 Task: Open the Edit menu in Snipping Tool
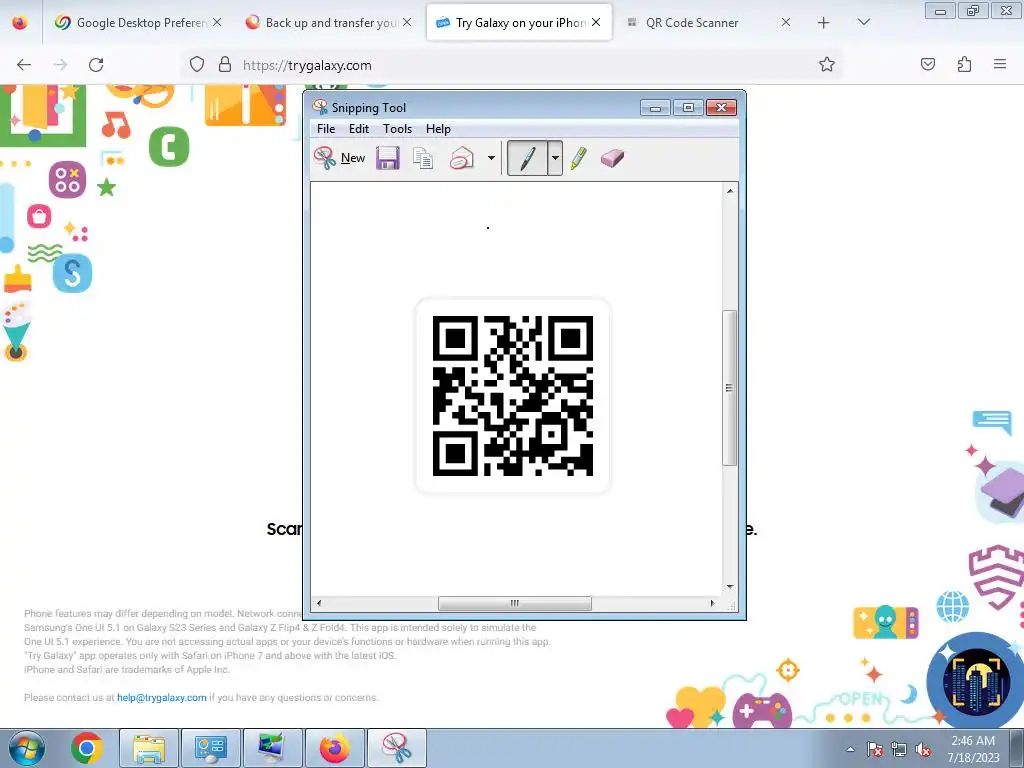tap(359, 129)
